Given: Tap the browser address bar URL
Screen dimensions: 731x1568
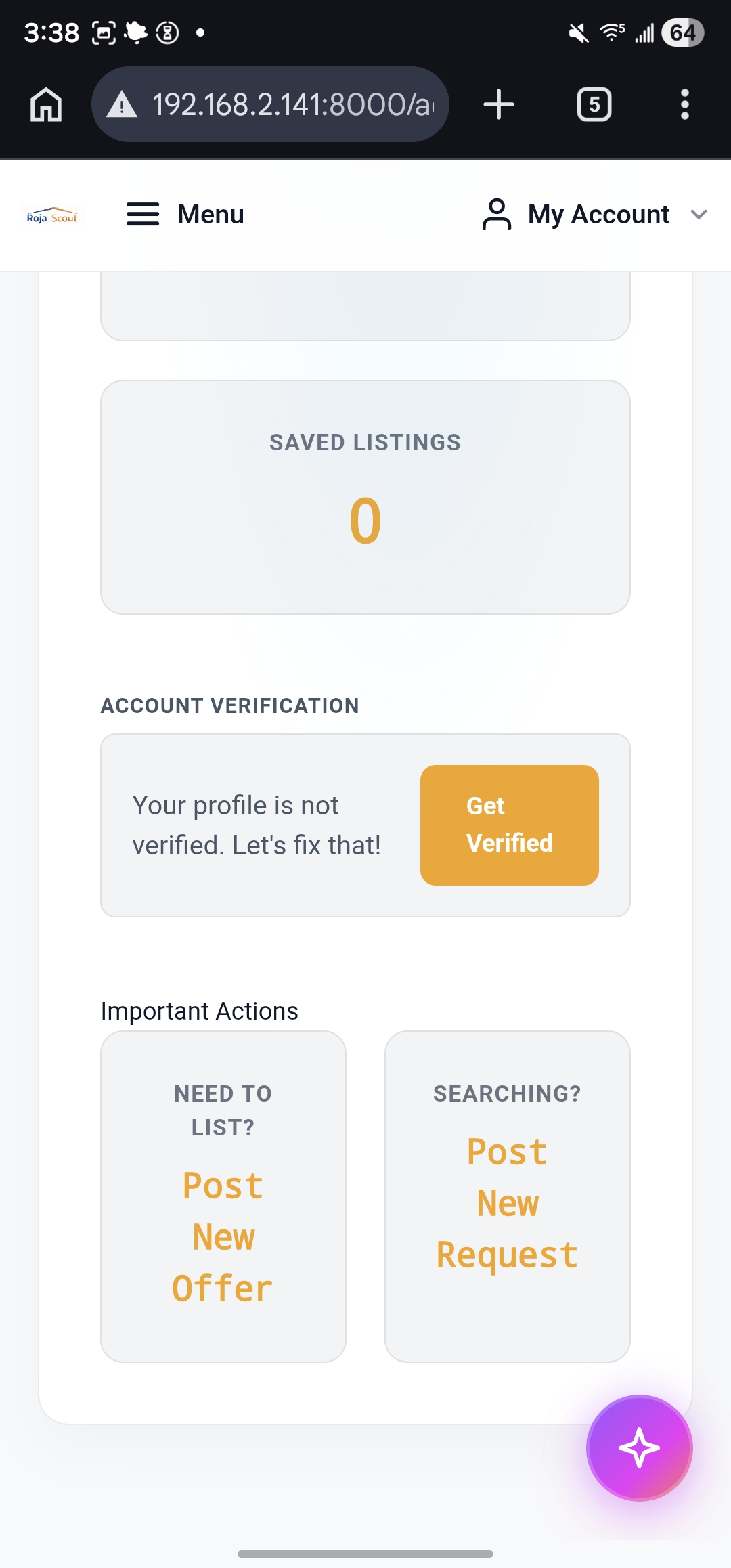Looking at the screenshot, I should (292, 105).
